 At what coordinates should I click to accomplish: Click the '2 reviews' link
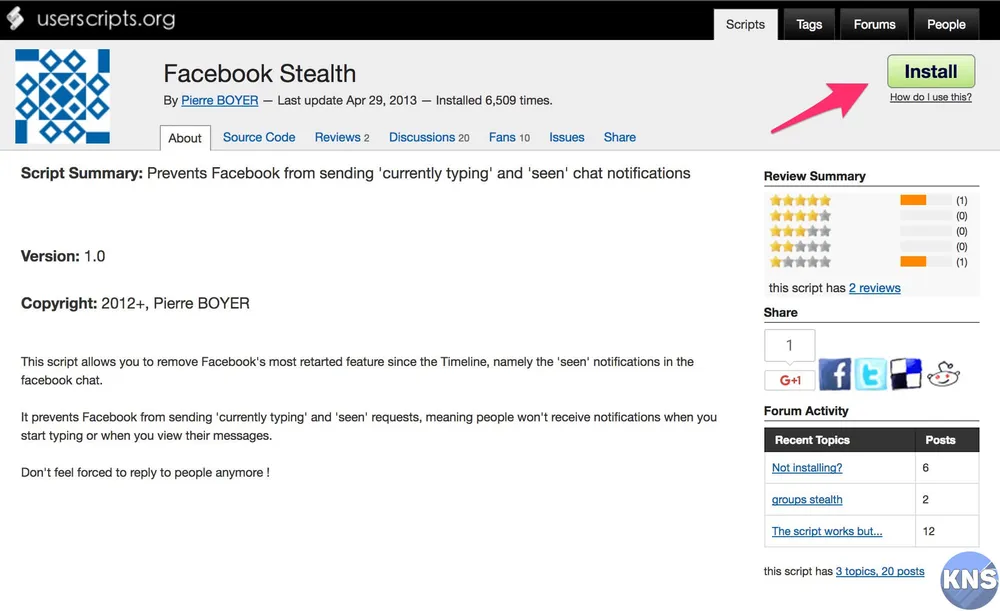point(874,288)
